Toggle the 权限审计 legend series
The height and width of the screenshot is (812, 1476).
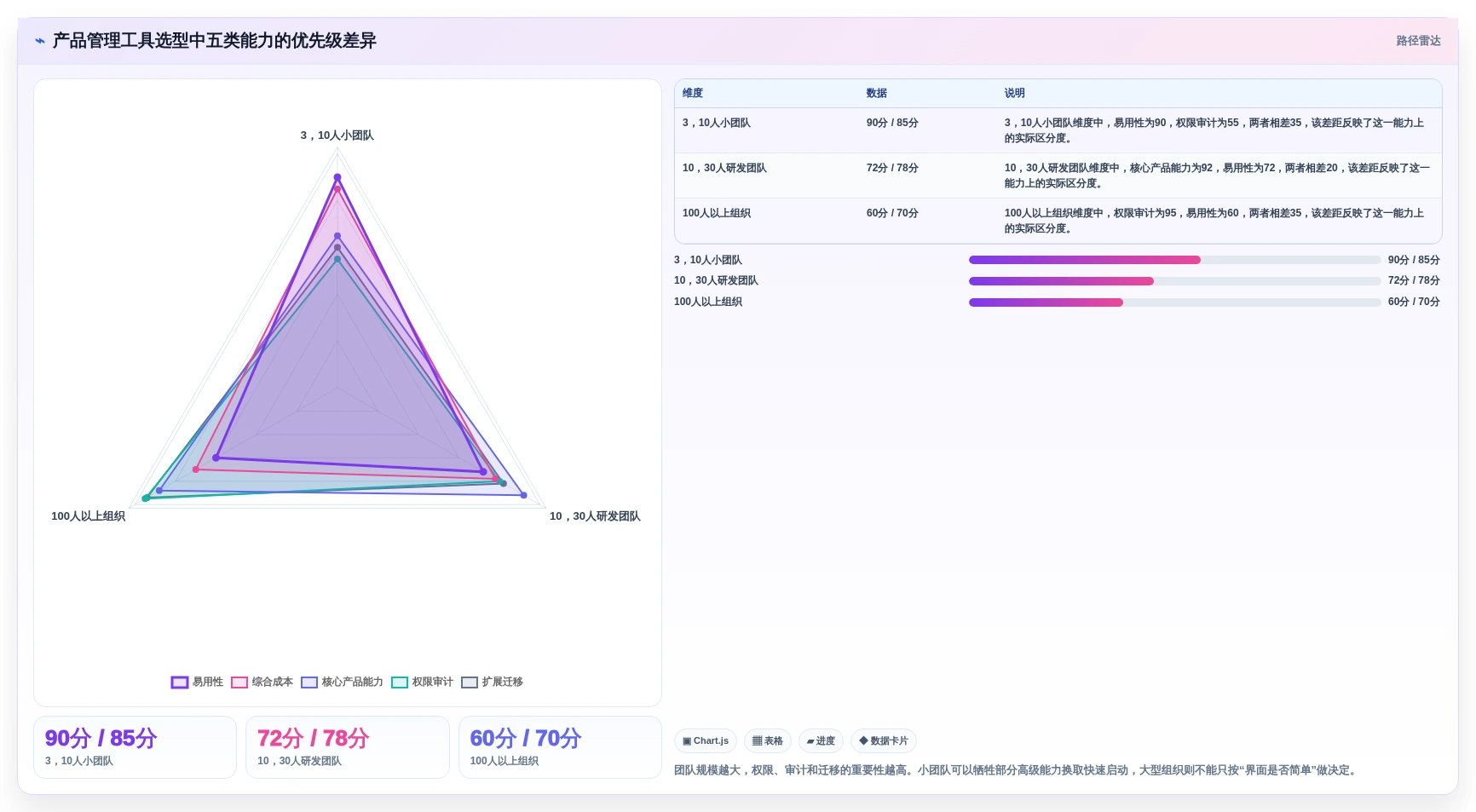coord(422,682)
